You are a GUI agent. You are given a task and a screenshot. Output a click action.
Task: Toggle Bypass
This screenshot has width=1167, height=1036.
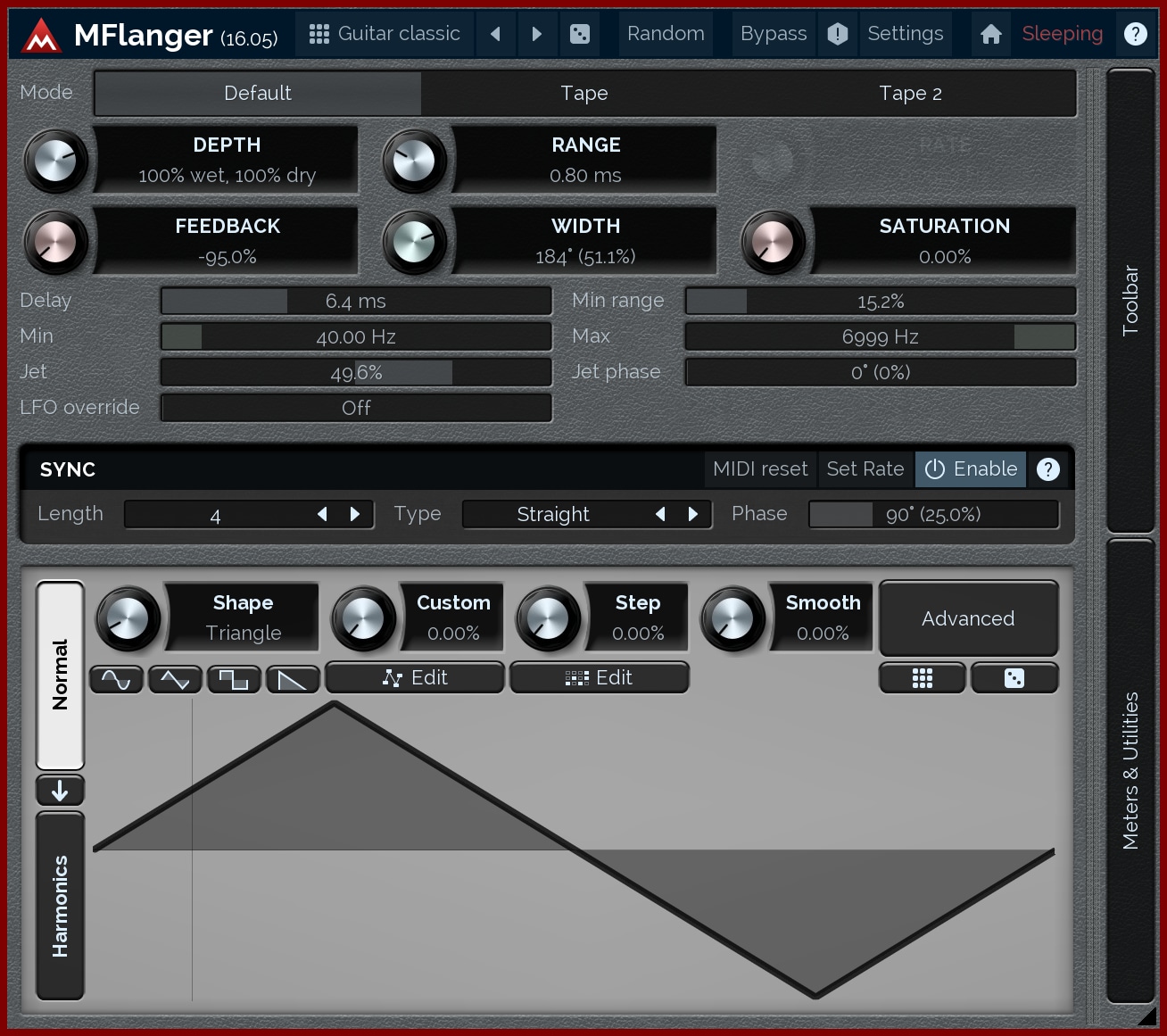774,34
